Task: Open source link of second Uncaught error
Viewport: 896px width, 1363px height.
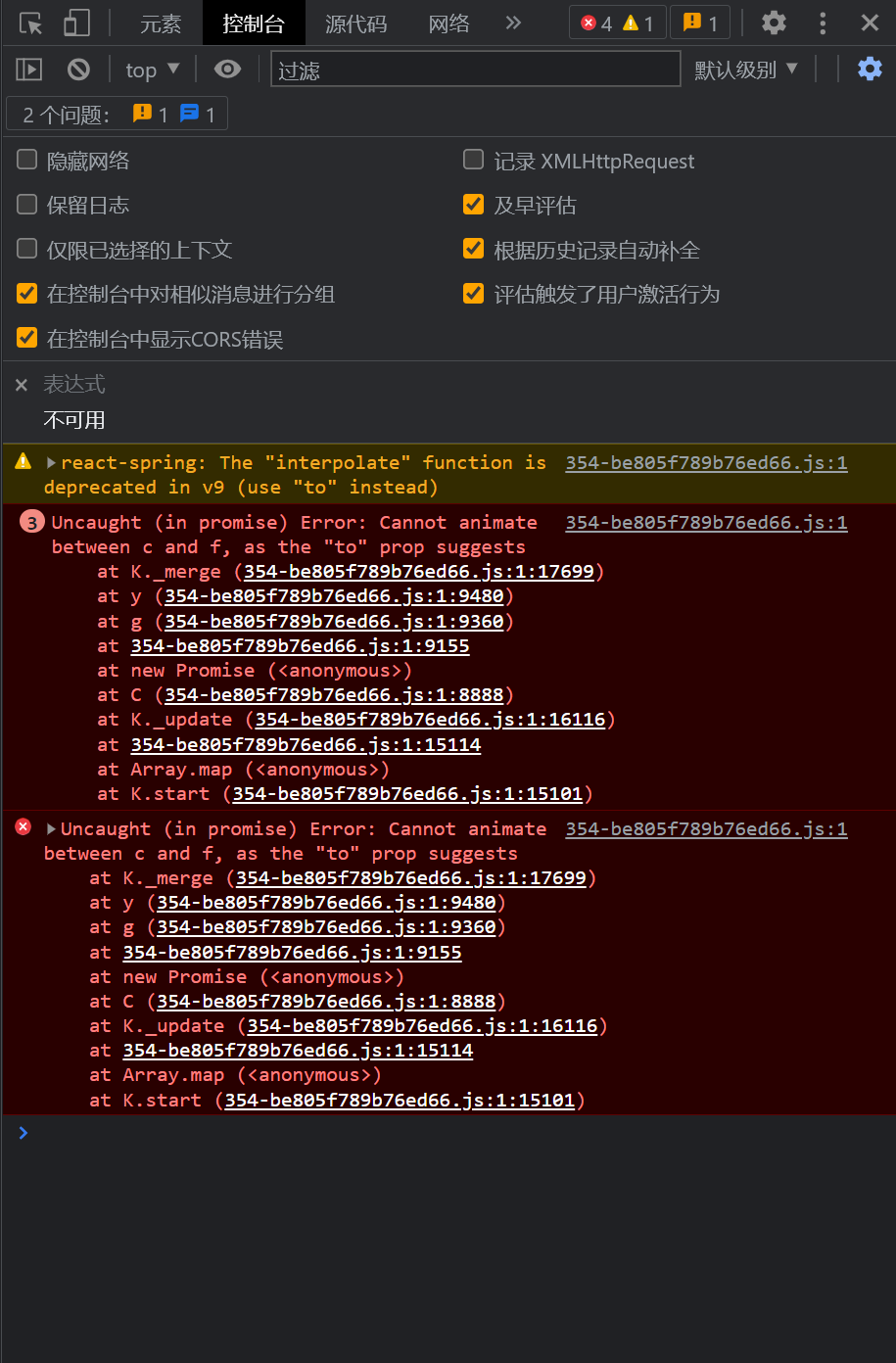Action: [x=706, y=828]
